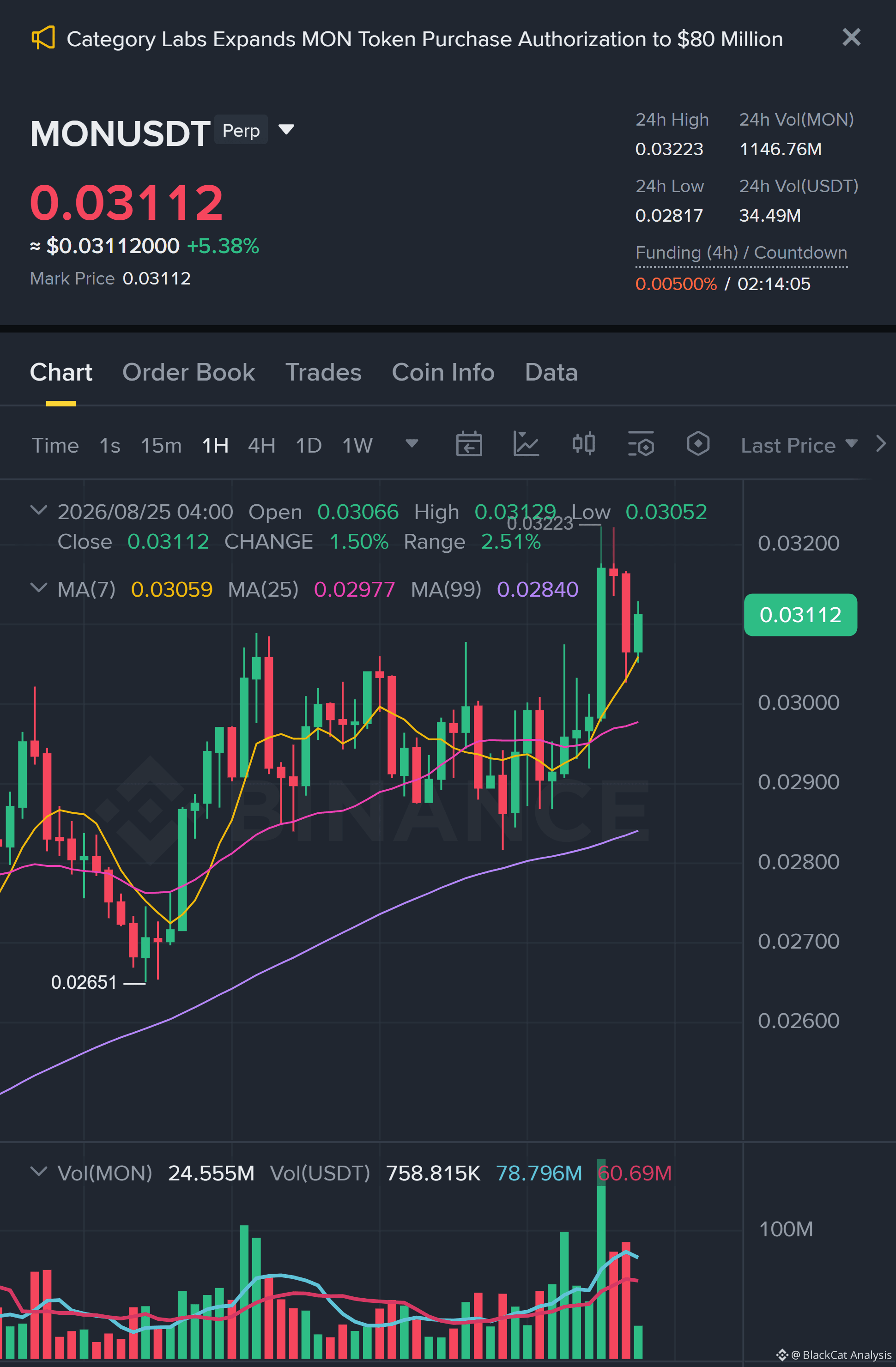Open the Last Price type dropdown

799,445
